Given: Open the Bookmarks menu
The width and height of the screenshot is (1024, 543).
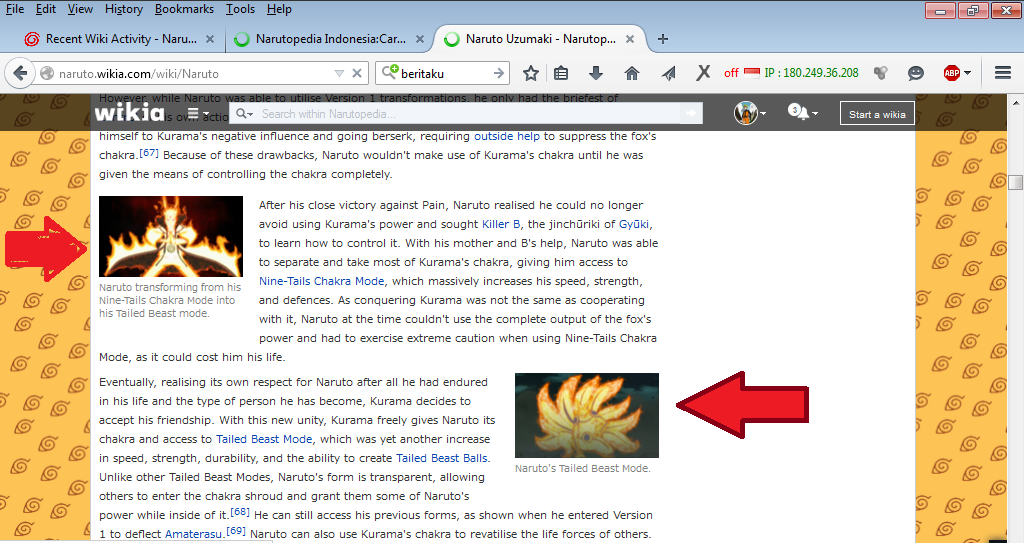Looking at the screenshot, I should [184, 9].
